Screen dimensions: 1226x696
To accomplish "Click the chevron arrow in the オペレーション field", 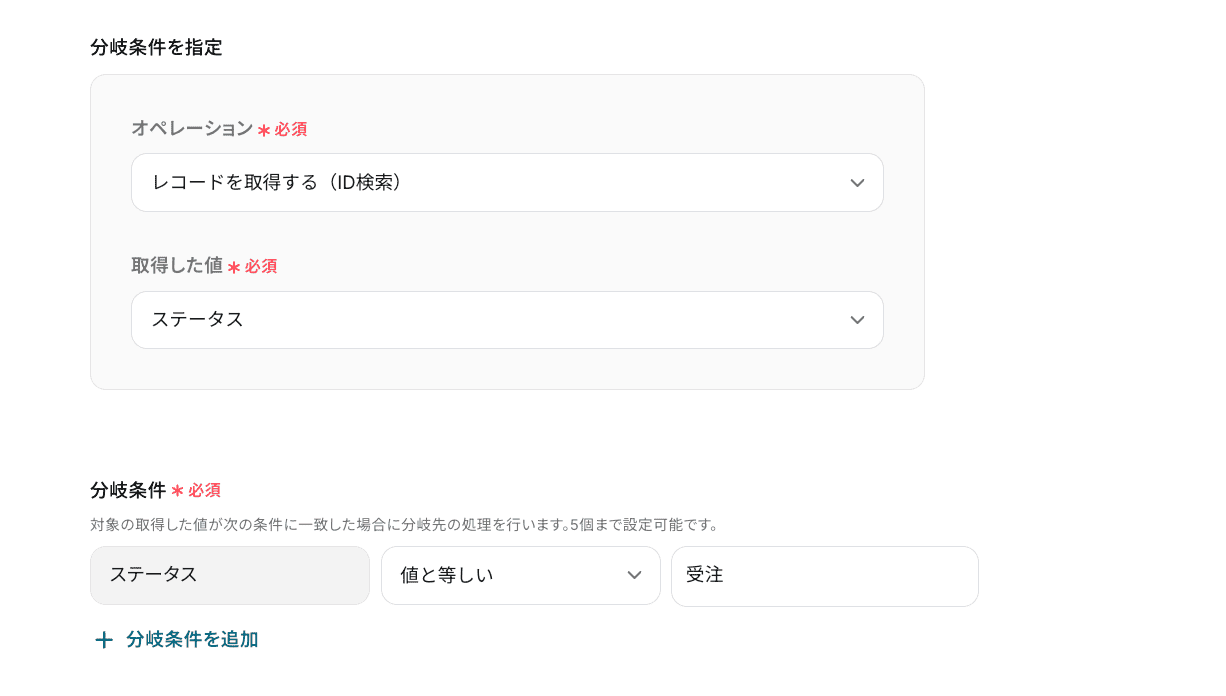I will click(x=857, y=183).
